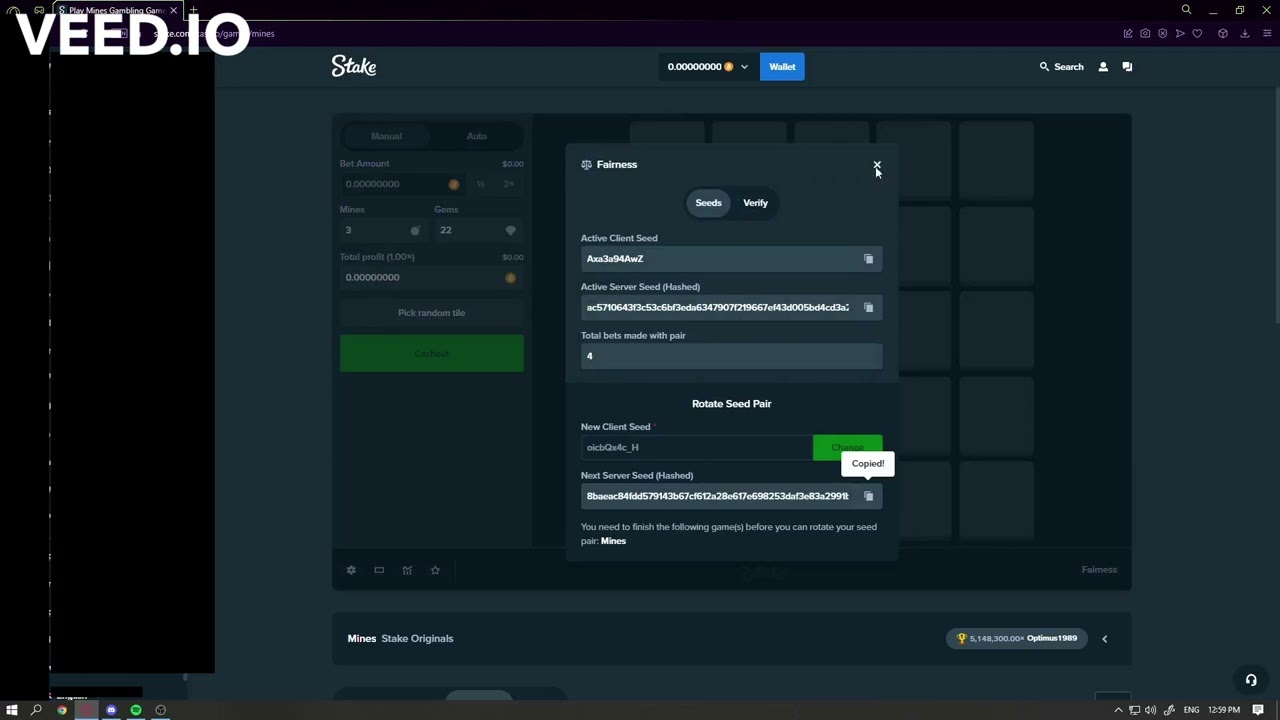1280x720 pixels.
Task: Copy the Active Client Seed
Action: pyautogui.click(x=868, y=259)
